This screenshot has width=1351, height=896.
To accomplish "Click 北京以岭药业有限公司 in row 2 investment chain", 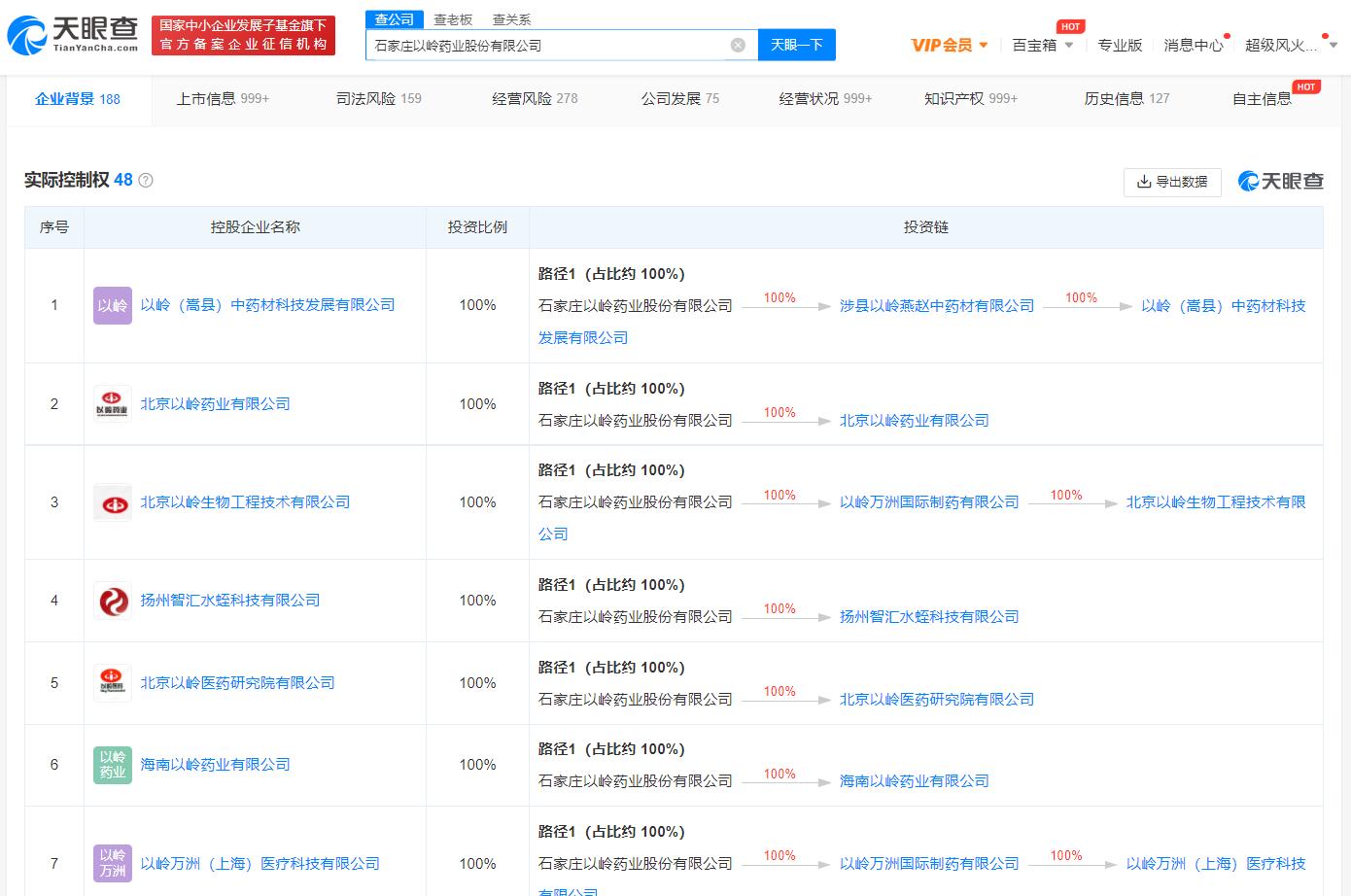I will coord(915,421).
